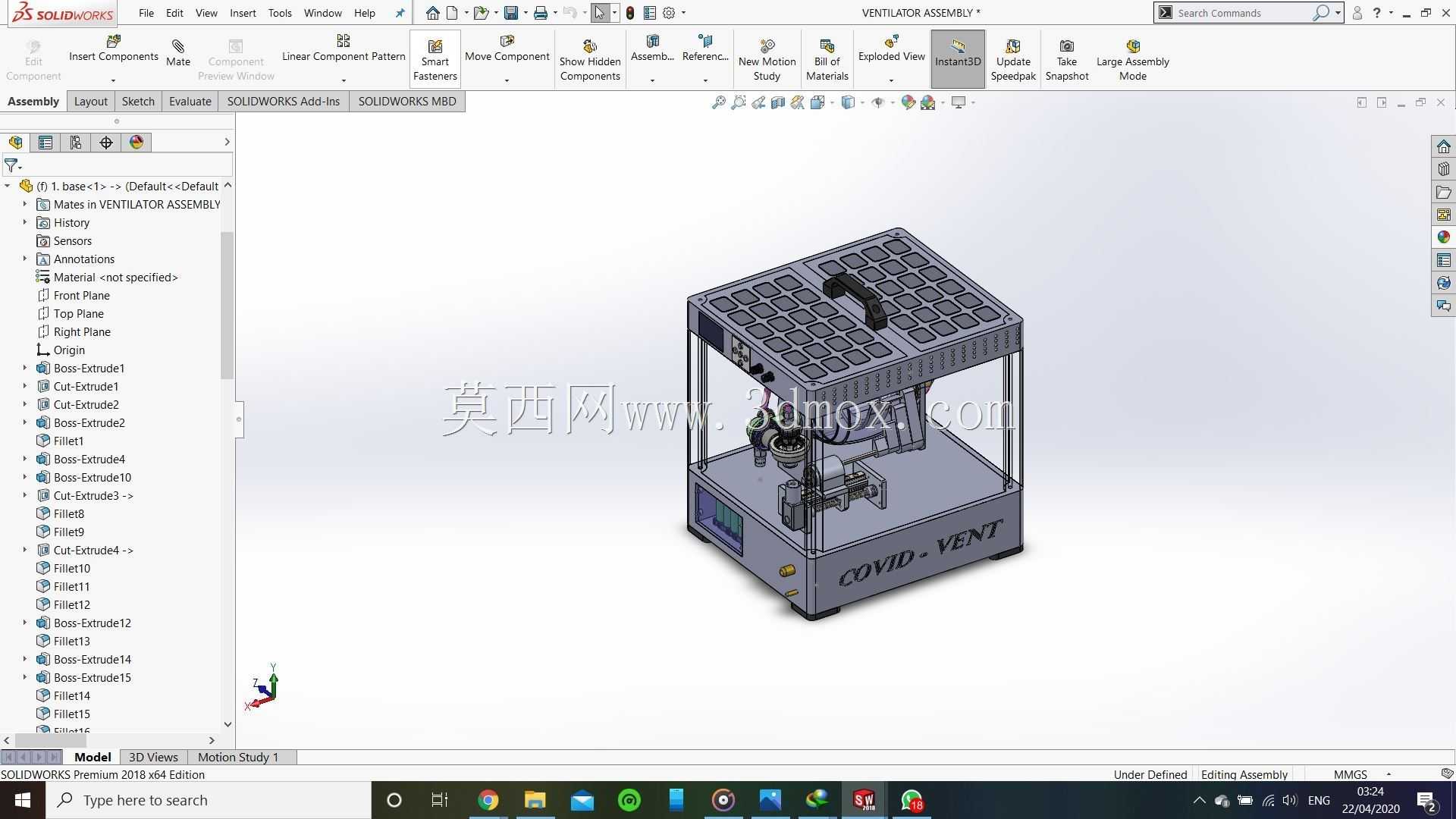Open the DimXpertManager tab

[x=106, y=143]
